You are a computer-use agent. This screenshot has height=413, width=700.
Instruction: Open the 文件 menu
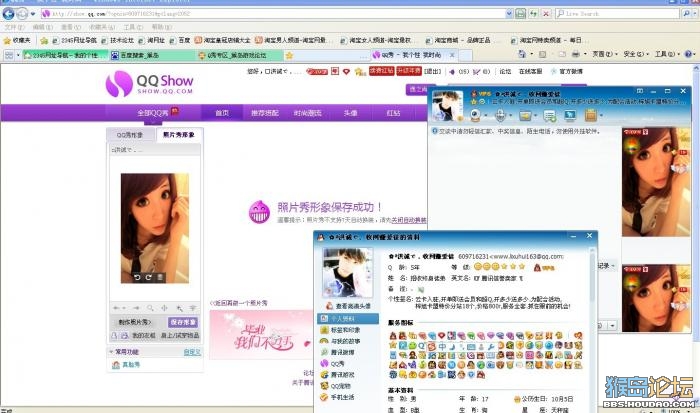point(14,27)
